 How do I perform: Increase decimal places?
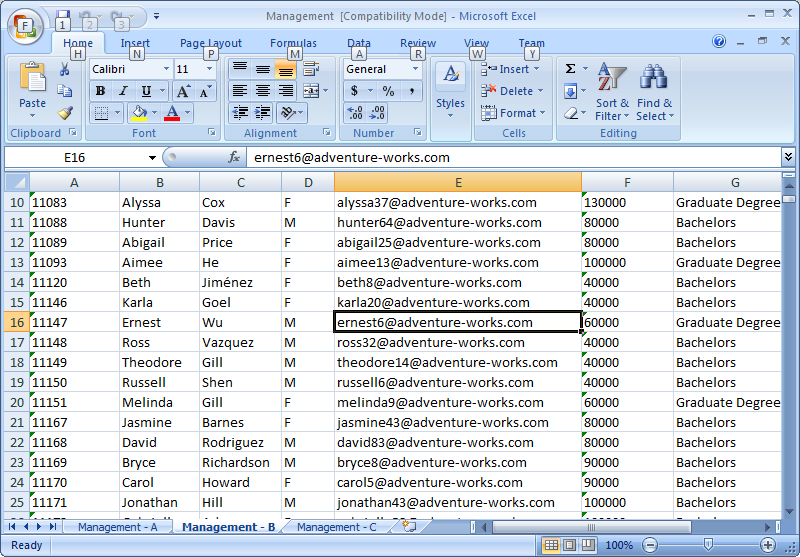coord(355,113)
